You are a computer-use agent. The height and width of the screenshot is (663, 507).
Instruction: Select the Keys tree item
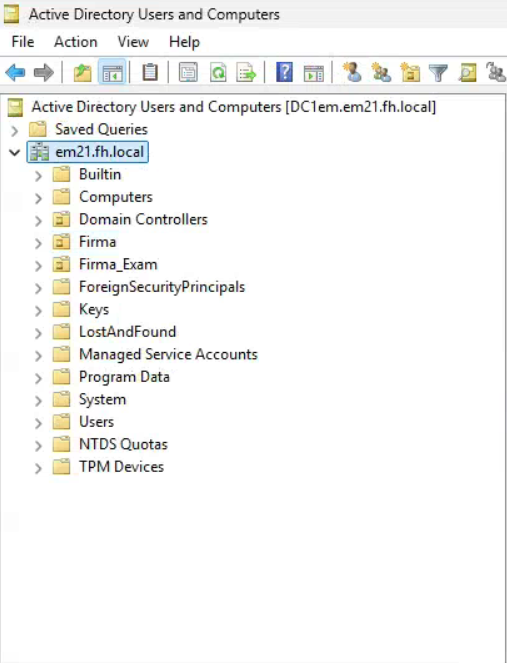click(x=94, y=310)
